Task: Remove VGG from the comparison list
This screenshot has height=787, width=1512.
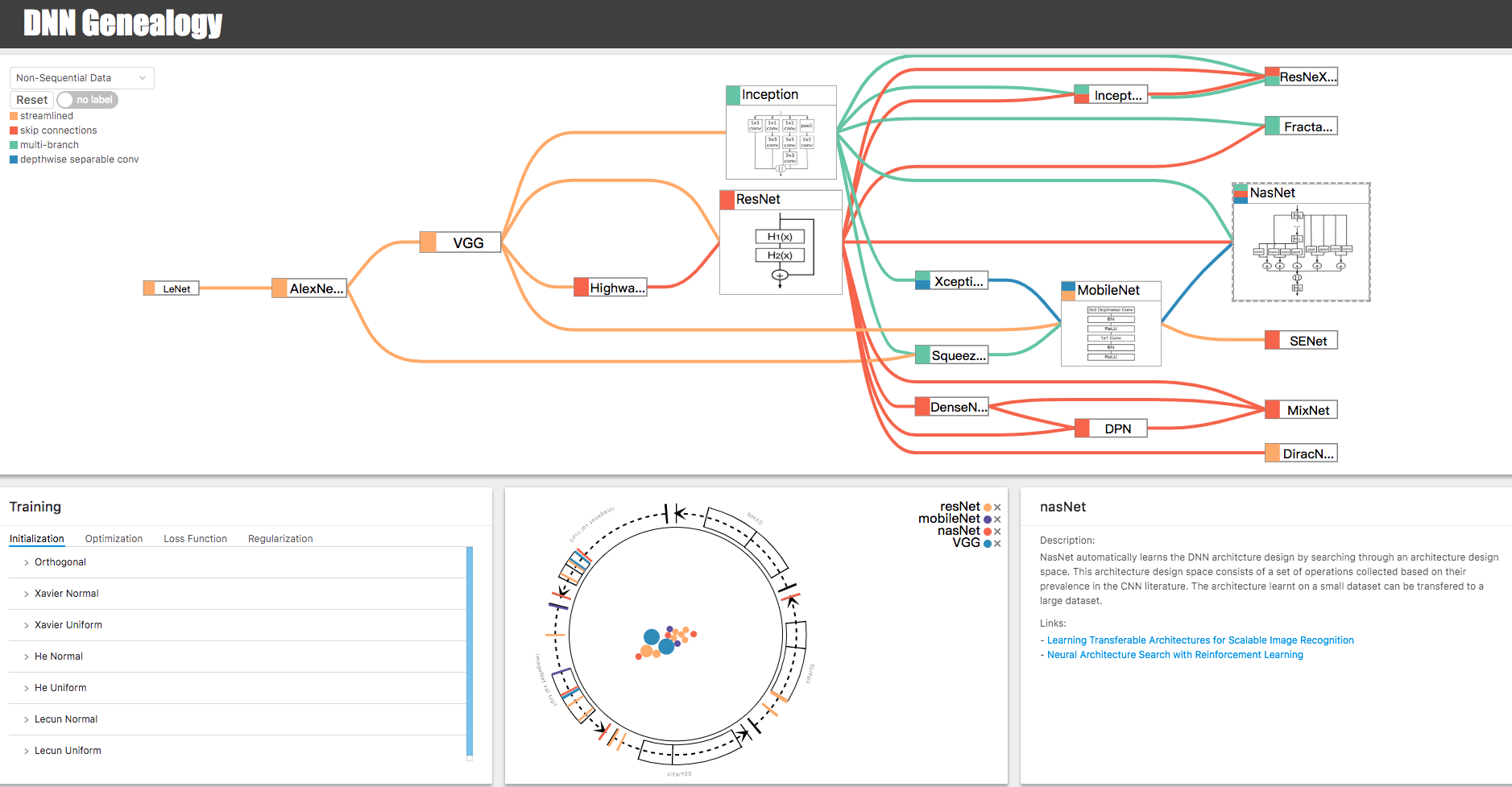Action: [x=997, y=544]
